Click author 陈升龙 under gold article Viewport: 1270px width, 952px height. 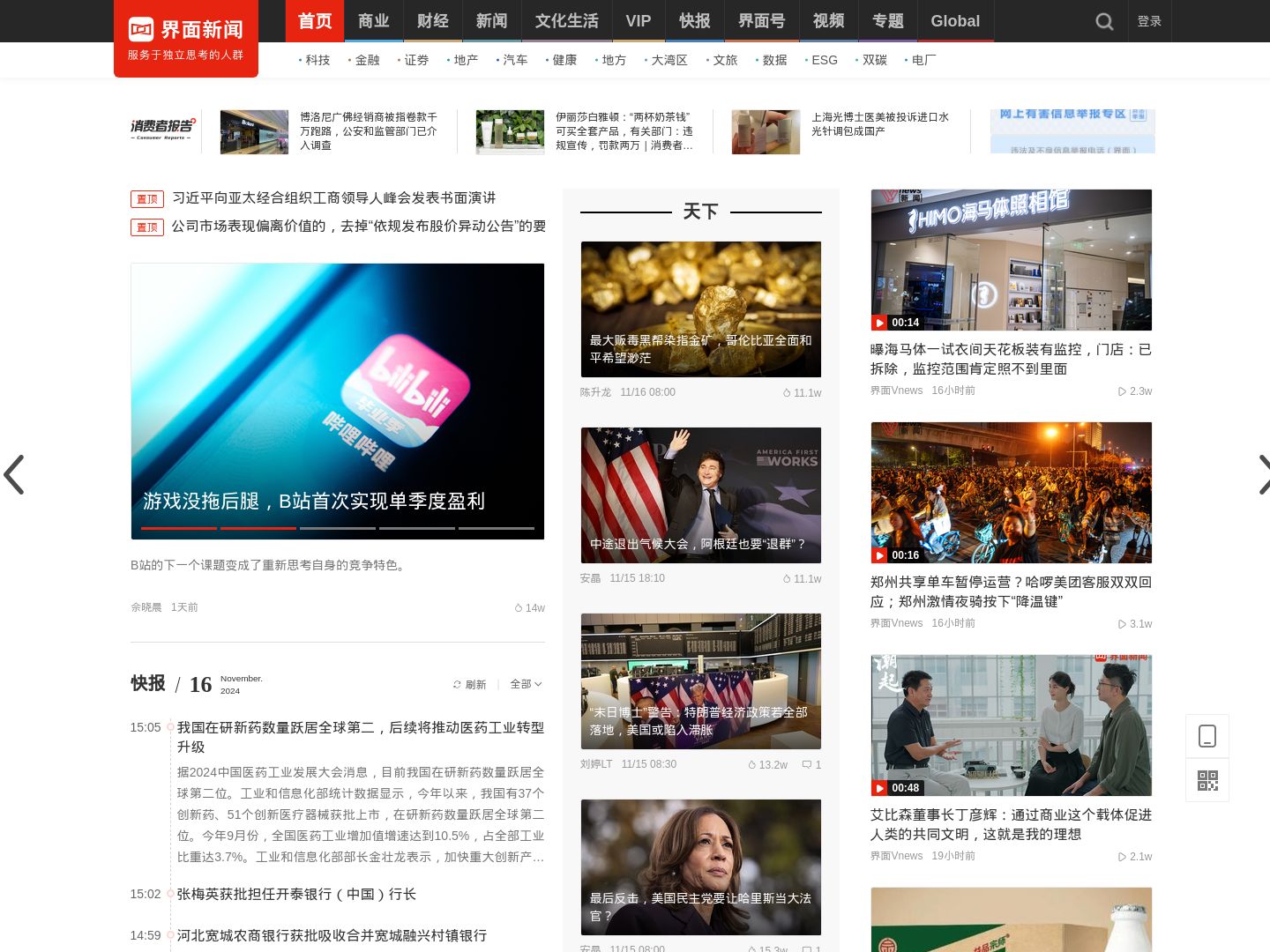click(x=595, y=392)
